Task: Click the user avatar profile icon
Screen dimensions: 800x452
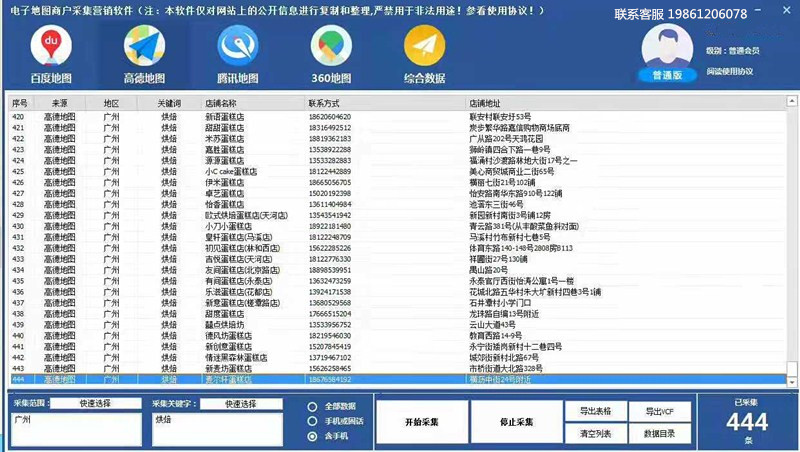Action: coord(667,46)
